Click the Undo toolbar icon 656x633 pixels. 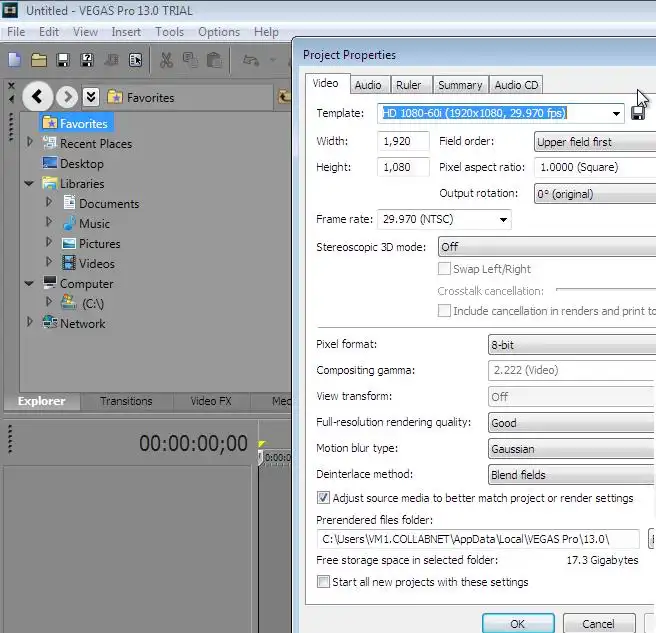coord(251,60)
